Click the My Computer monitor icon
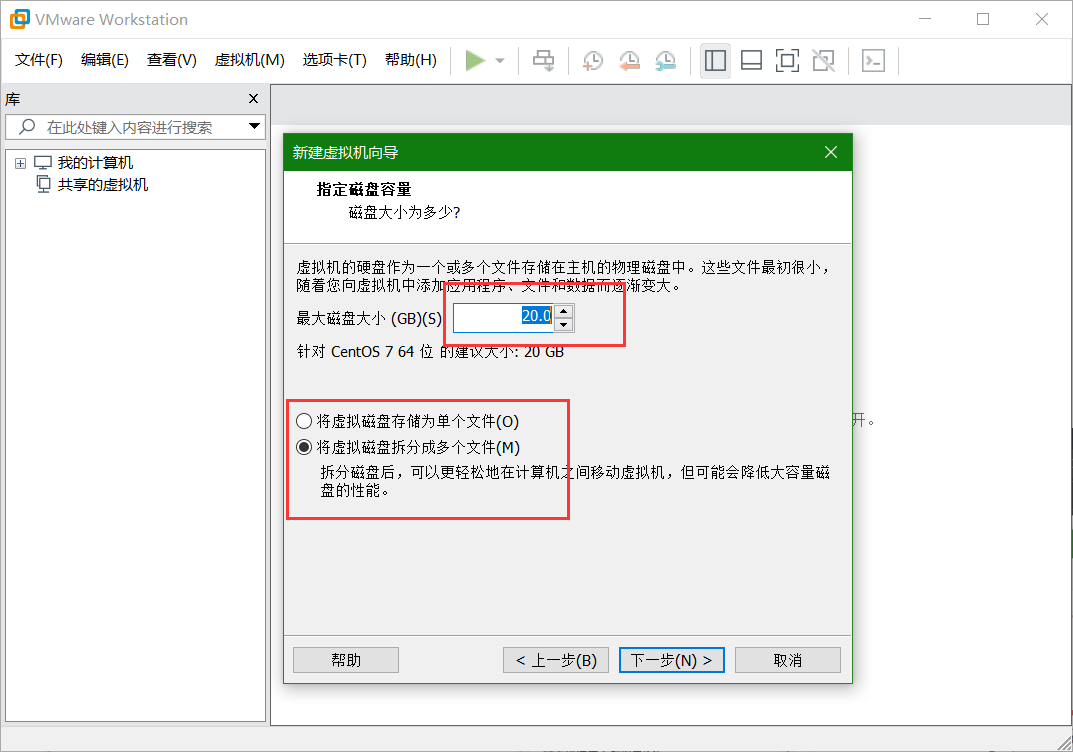Image resolution: width=1073 pixels, height=752 pixels. pyautogui.click(x=42, y=163)
